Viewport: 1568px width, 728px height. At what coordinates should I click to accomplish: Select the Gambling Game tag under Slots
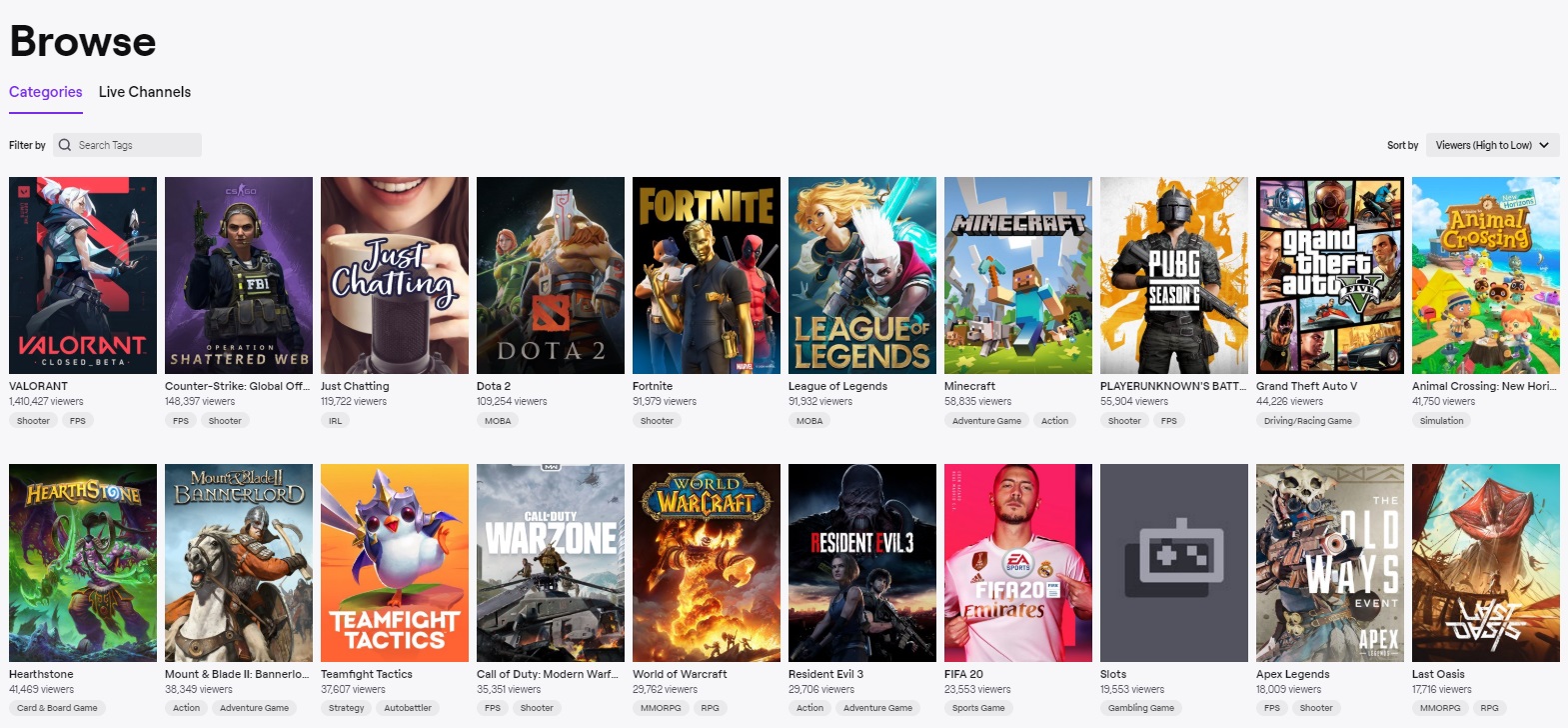(1141, 708)
